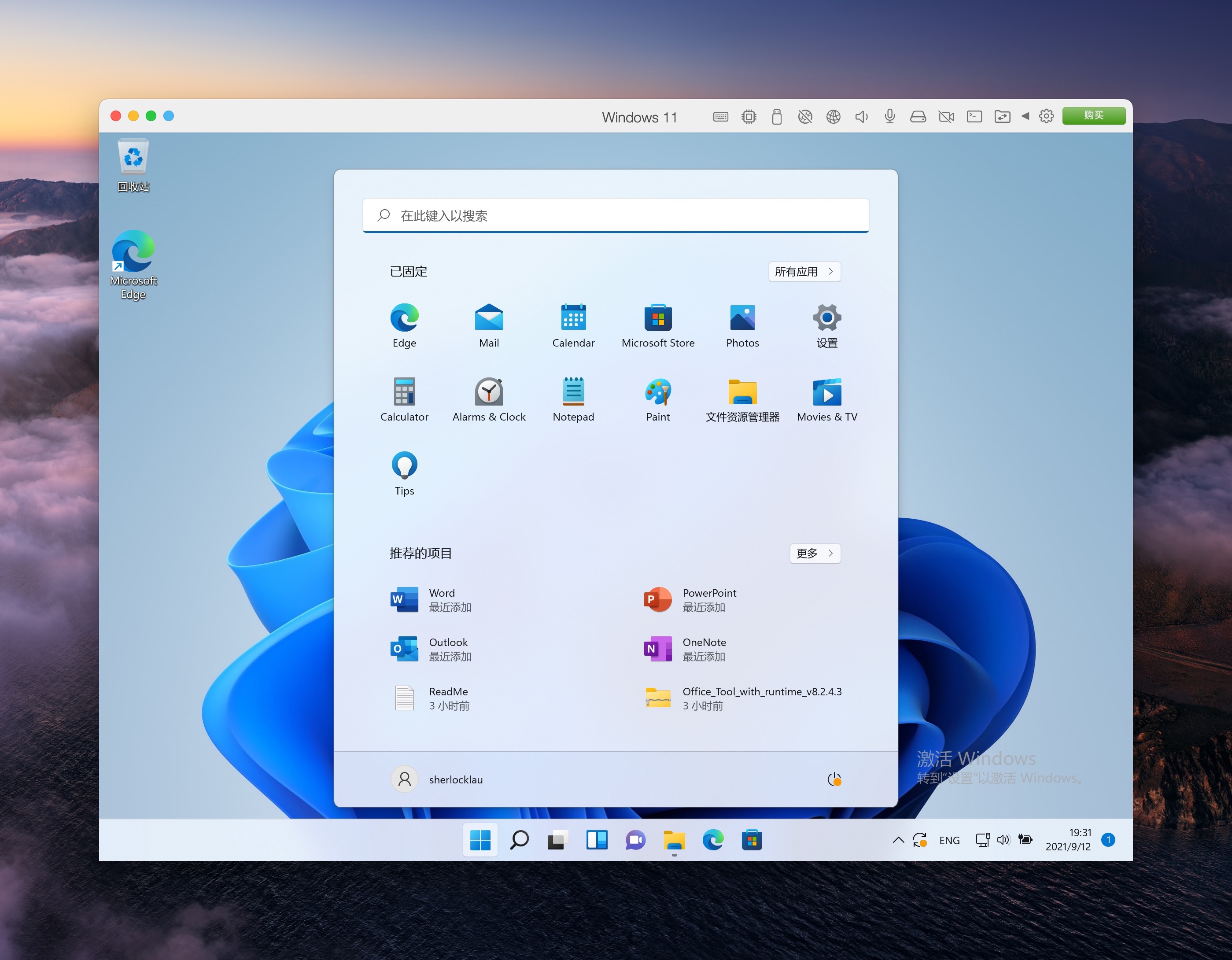Open taskbar Search magnifier
The image size is (1232, 960).
(519, 840)
